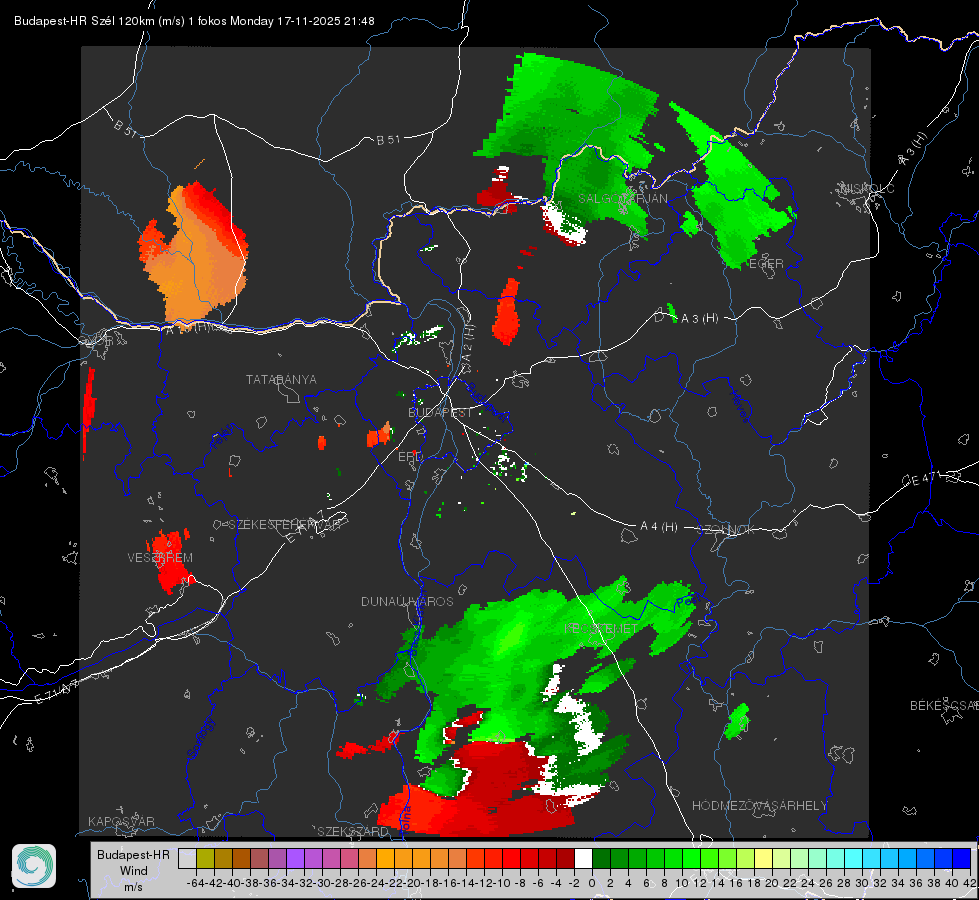Click the red radar echo covering Veszprem
This screenshot has width=979, height=900.
169,561
